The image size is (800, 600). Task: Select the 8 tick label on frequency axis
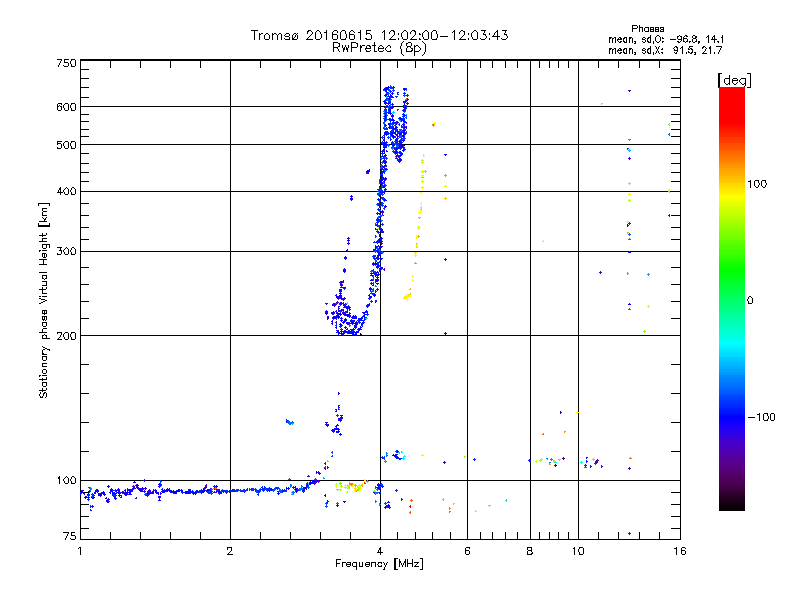point(530,551)
